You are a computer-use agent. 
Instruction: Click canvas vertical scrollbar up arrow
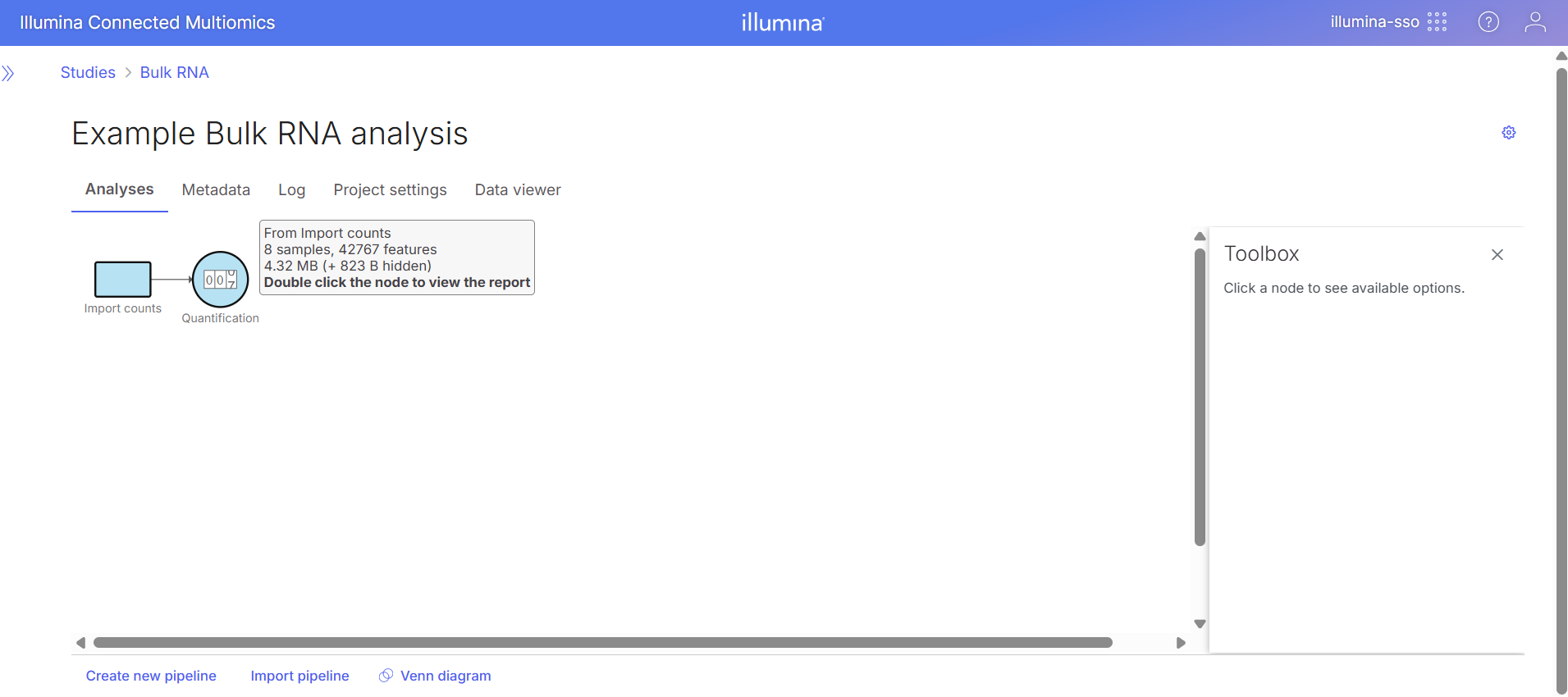click(x=1200, y=236)
